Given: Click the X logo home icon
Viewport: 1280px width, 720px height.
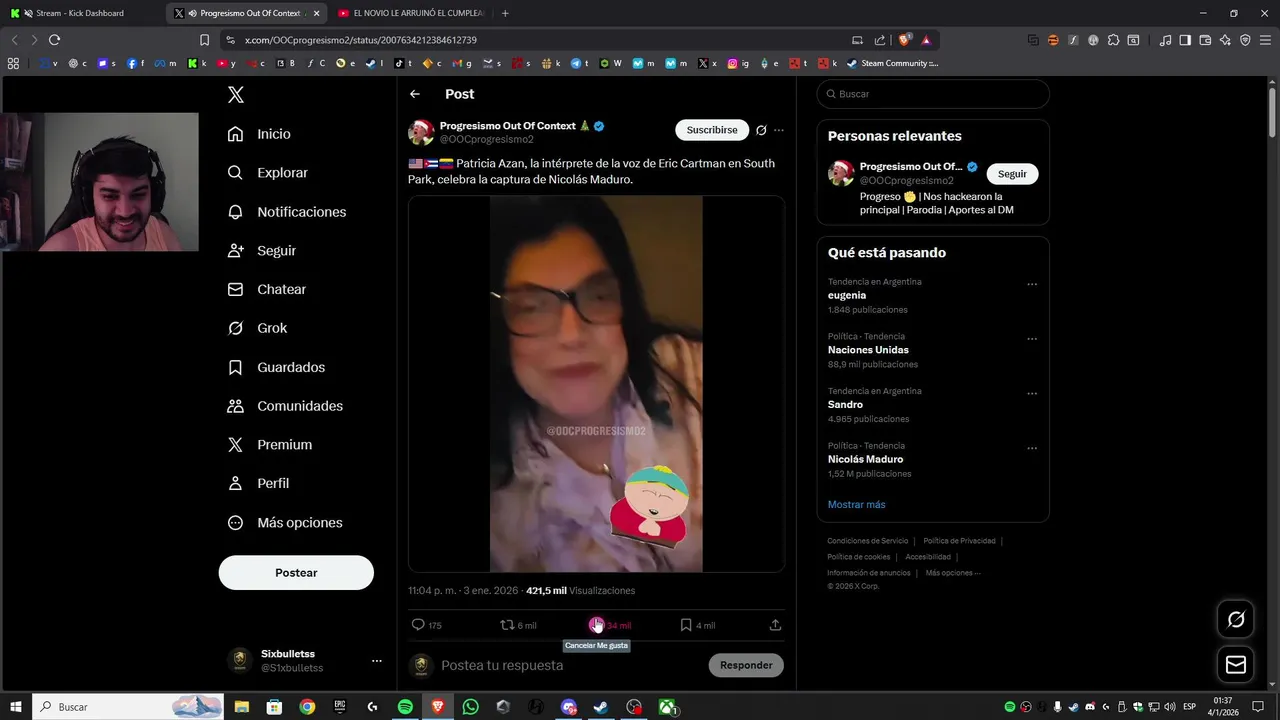Looking at the screenshot, I should click(236, 95).
